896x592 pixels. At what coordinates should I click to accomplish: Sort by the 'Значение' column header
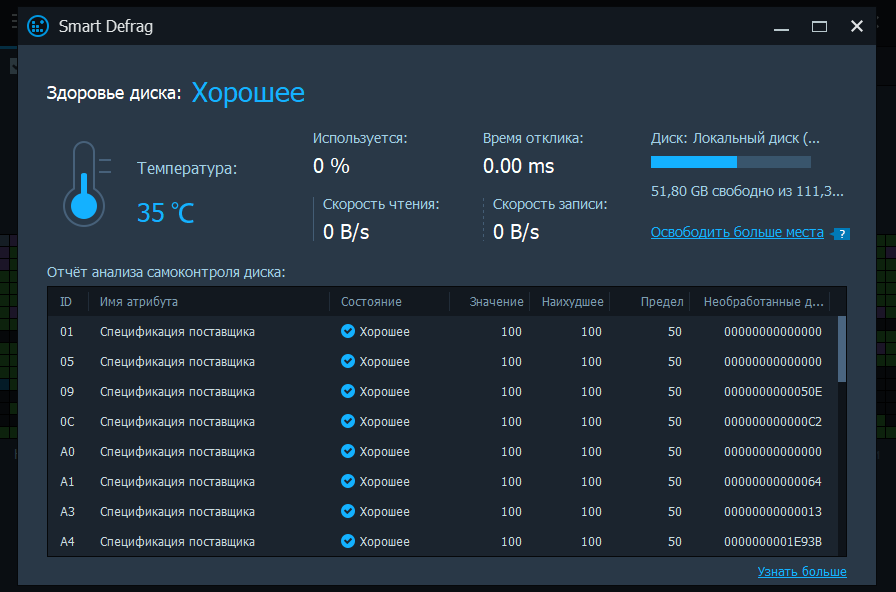tap(496, 302)
